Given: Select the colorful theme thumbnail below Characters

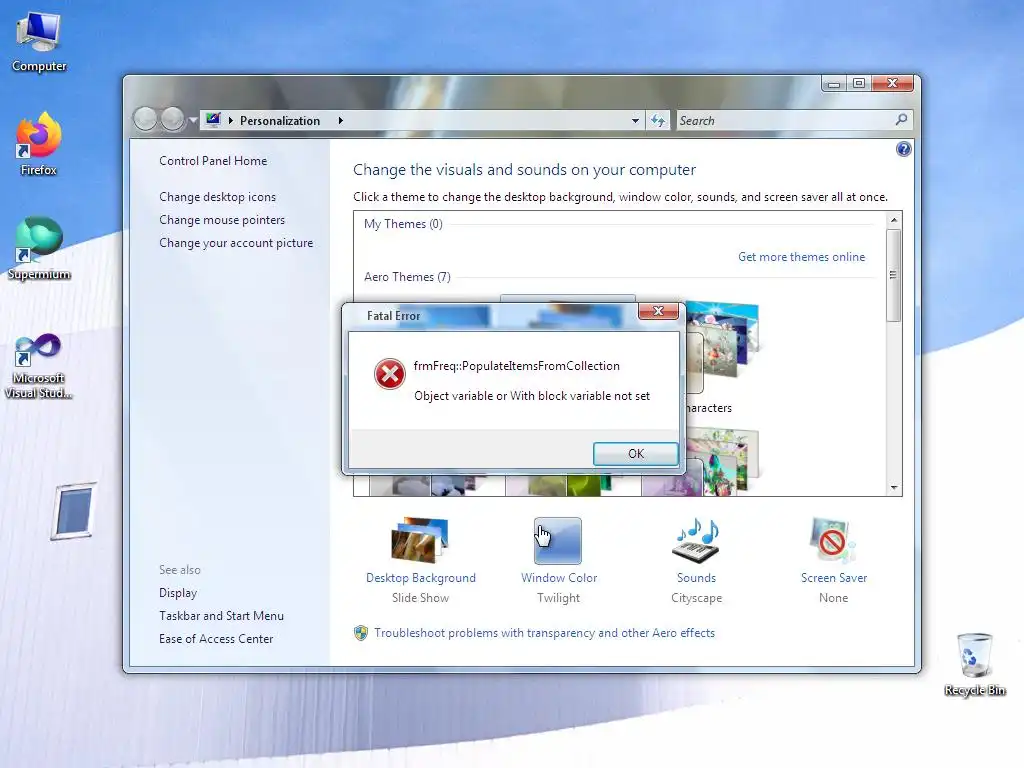Looking at the screenshot, I should [722, 460].
